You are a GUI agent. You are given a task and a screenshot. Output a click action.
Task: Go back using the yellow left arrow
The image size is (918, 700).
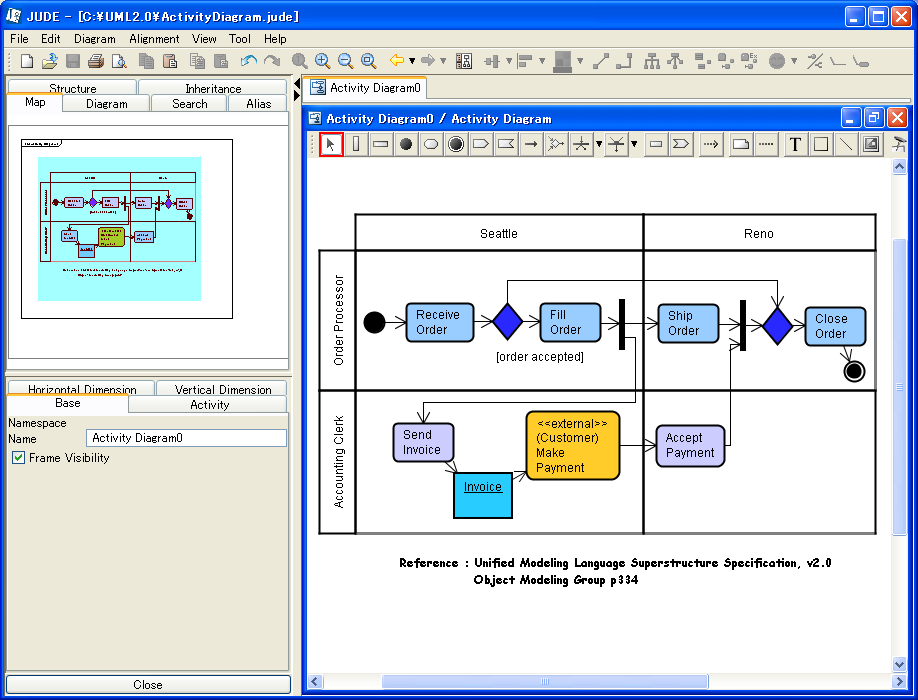[x=397, y=60]
